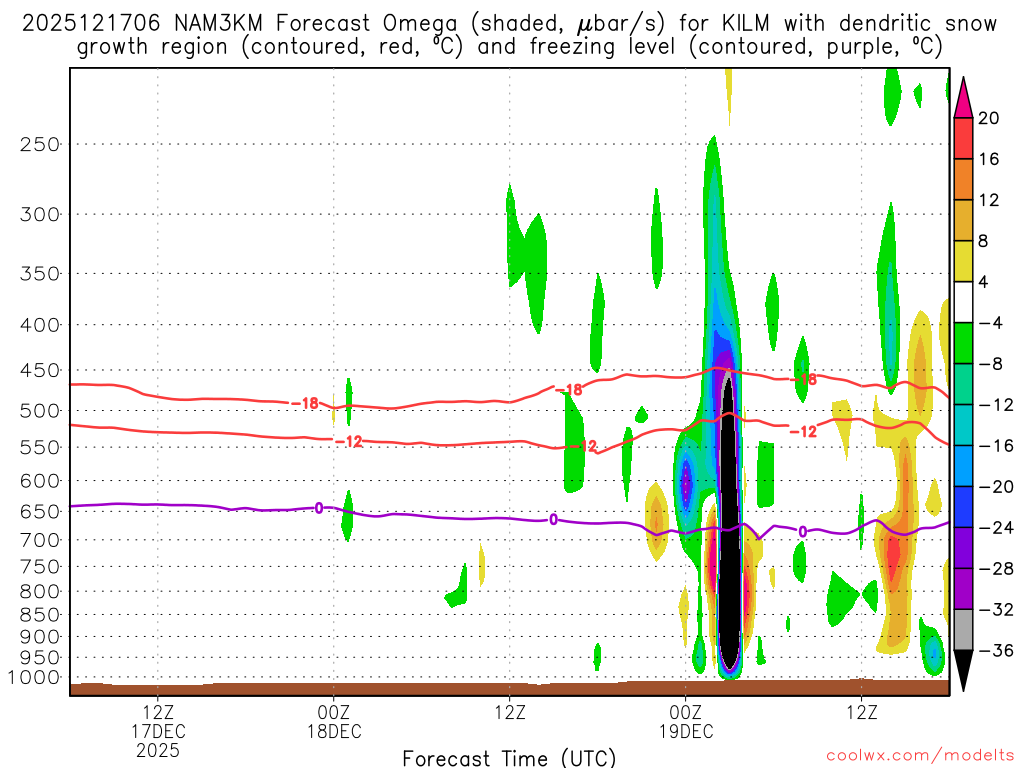Click the '850' pressure level label
Viewport: 1024px width, 768px height.
pyautogui.click(x=40, y=615)
